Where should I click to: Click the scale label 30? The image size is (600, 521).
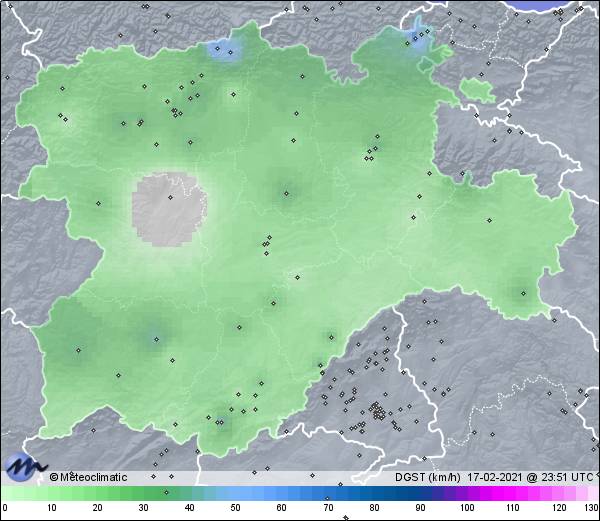pyautogui.click(x=143, y=508)
